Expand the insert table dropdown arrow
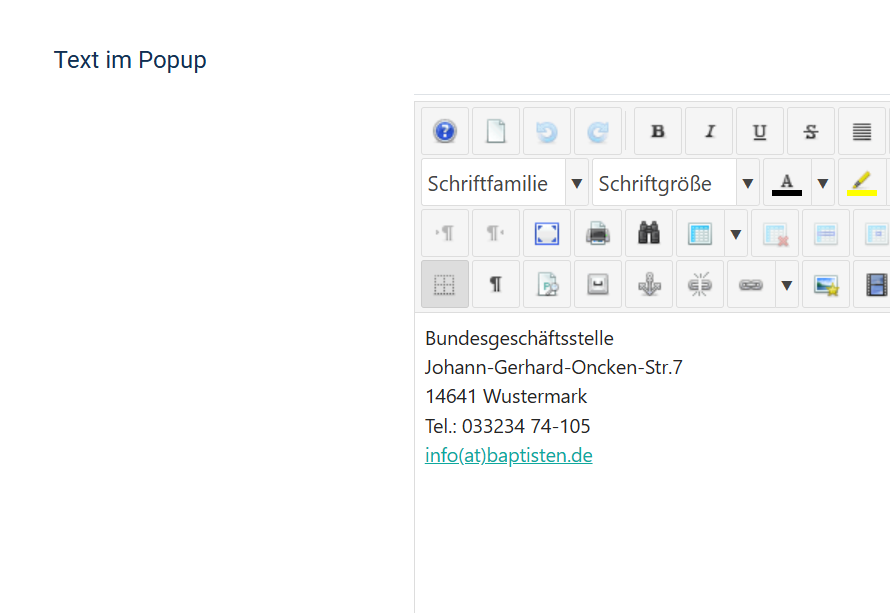890x613 pixels. pyautogui.click(x=737, y=232)
